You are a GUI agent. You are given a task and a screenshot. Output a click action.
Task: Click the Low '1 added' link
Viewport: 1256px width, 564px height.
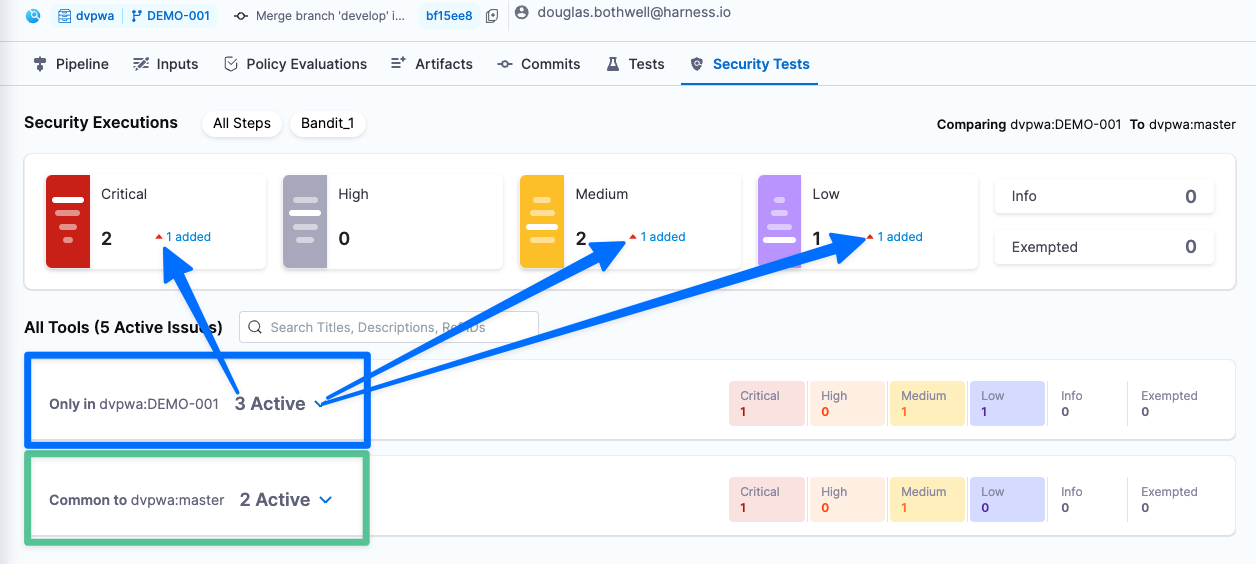(900, 237)
